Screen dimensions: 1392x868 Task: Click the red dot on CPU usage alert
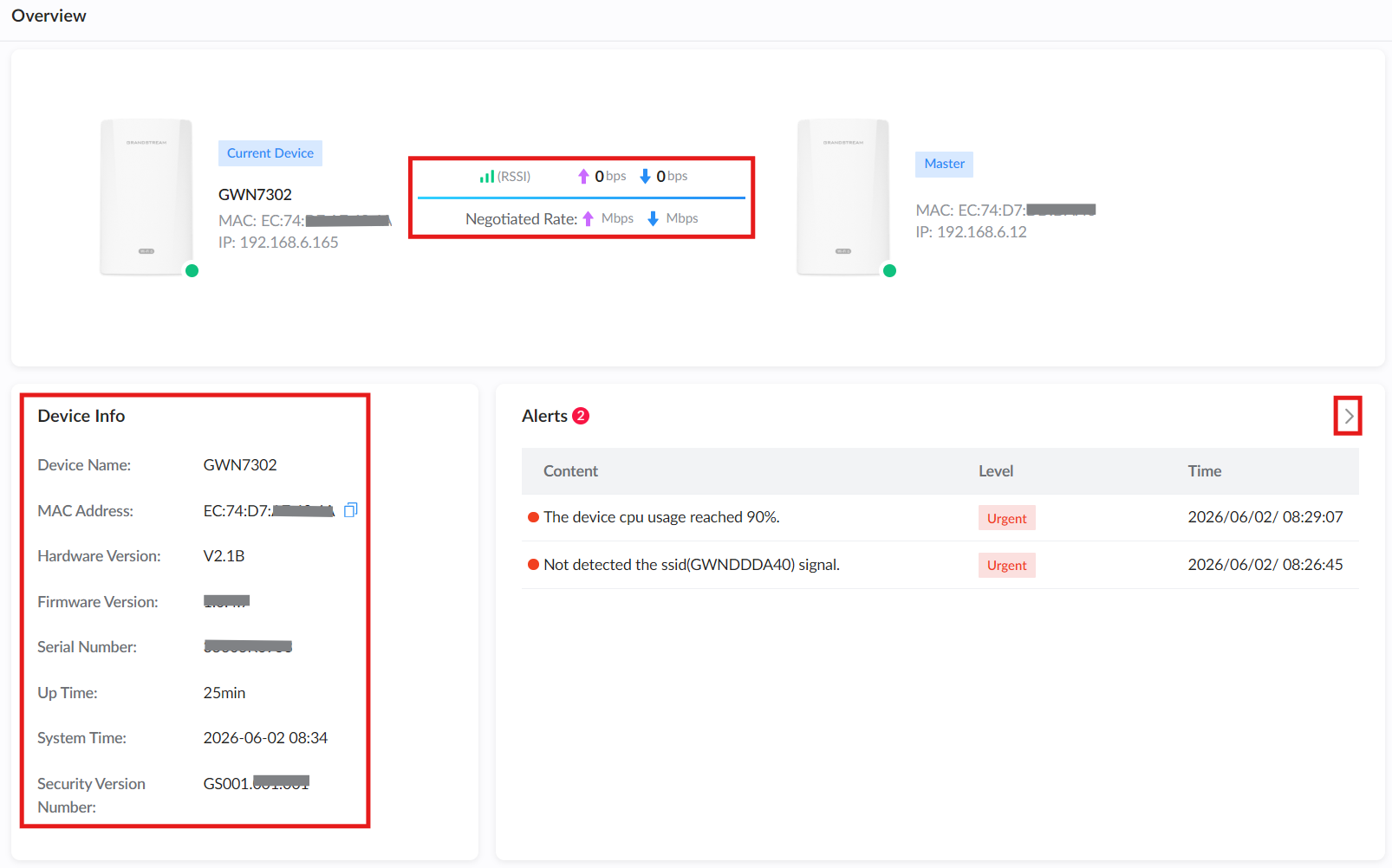point(533,517)
